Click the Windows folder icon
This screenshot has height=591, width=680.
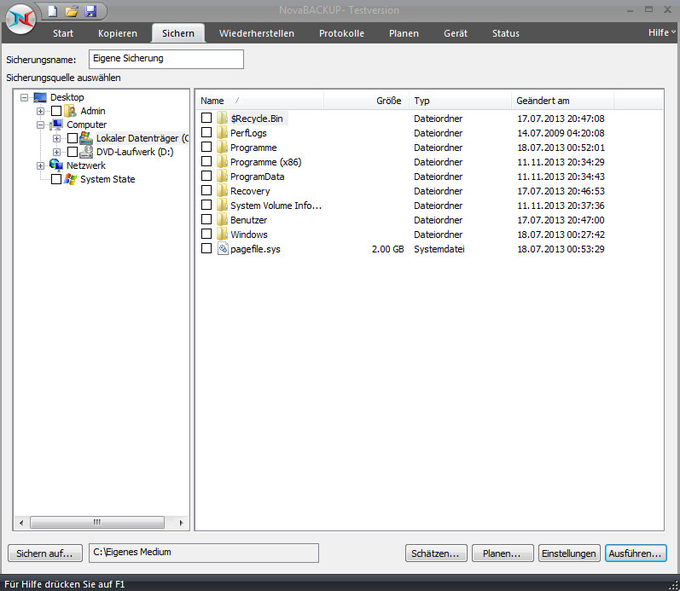point(222,234)
